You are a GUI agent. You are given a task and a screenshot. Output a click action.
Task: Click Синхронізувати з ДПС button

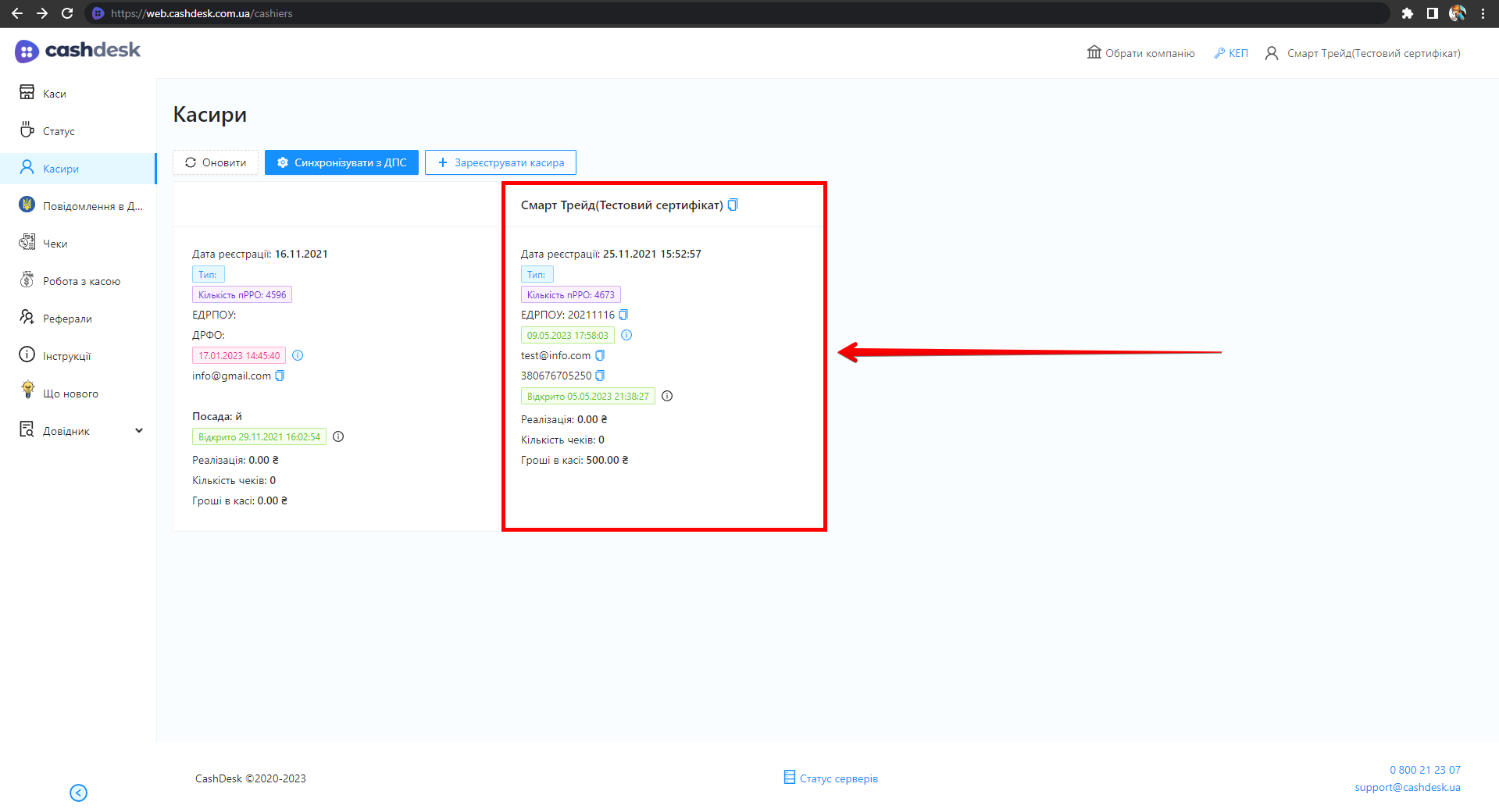[341, 162]
